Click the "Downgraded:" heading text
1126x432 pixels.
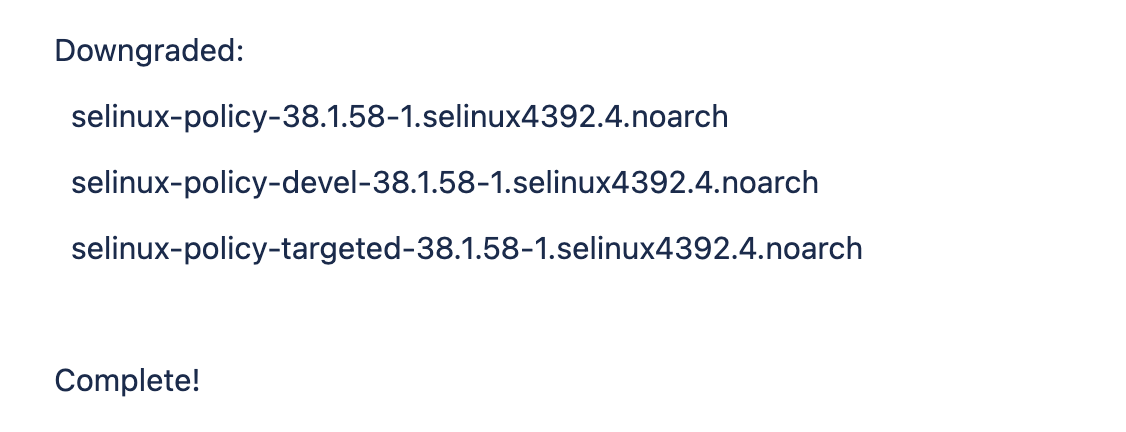point(149,51)
